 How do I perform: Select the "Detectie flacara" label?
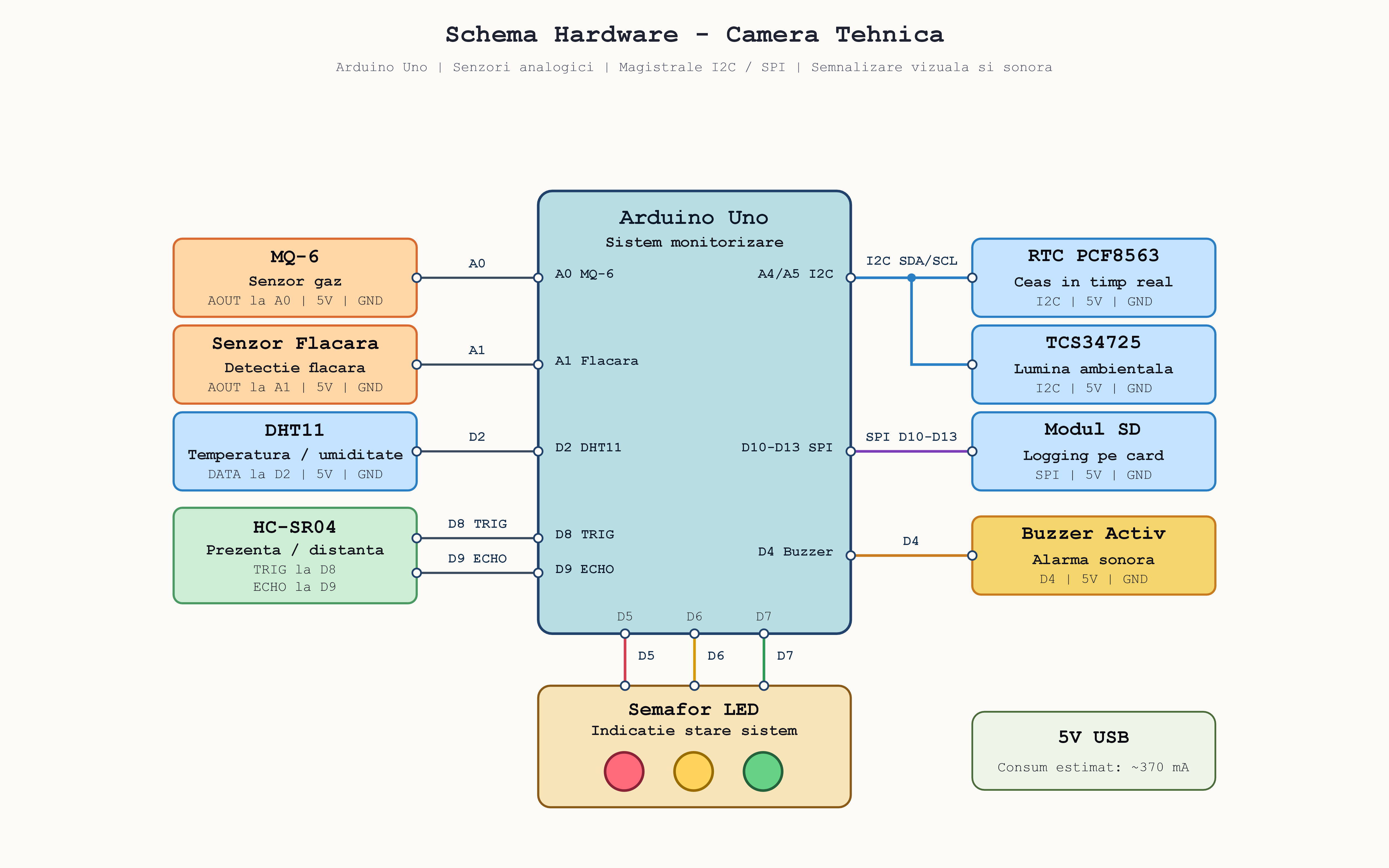coord(294,367)
